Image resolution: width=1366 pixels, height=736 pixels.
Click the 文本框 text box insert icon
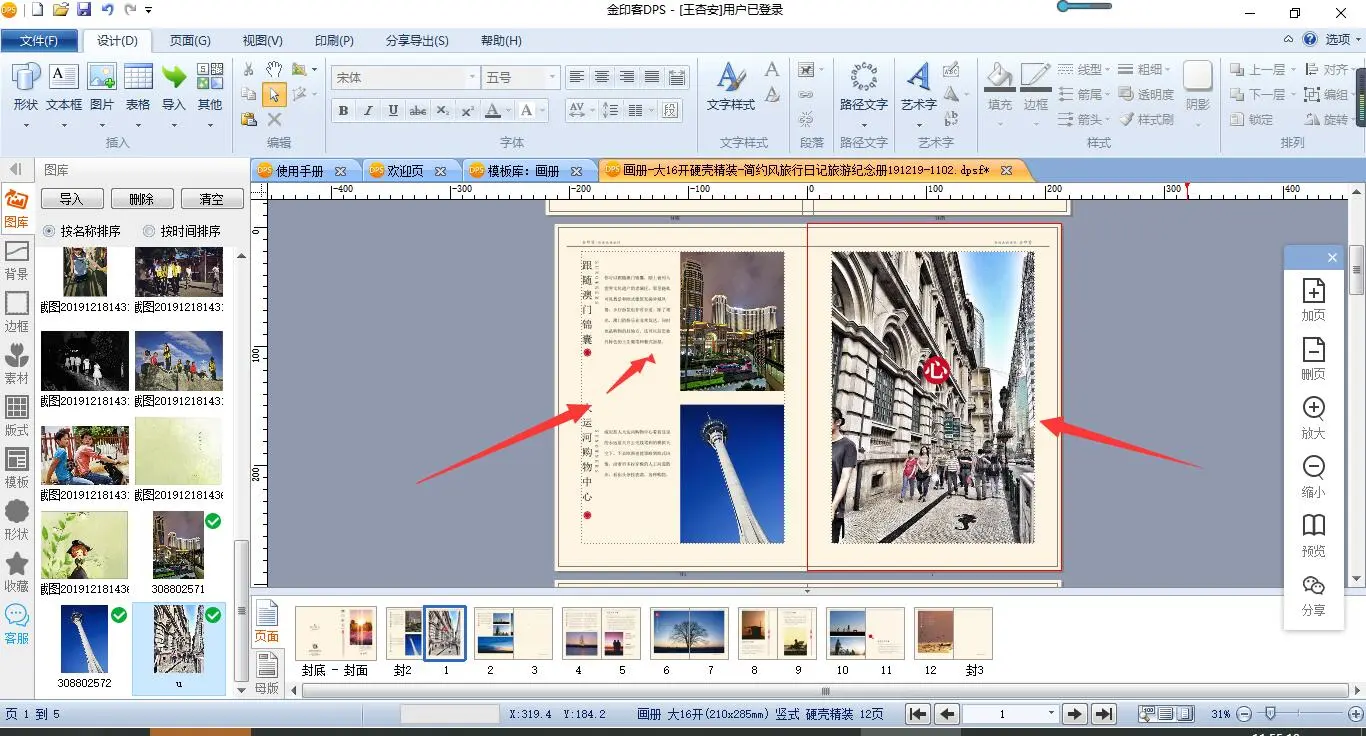[63, 78]
